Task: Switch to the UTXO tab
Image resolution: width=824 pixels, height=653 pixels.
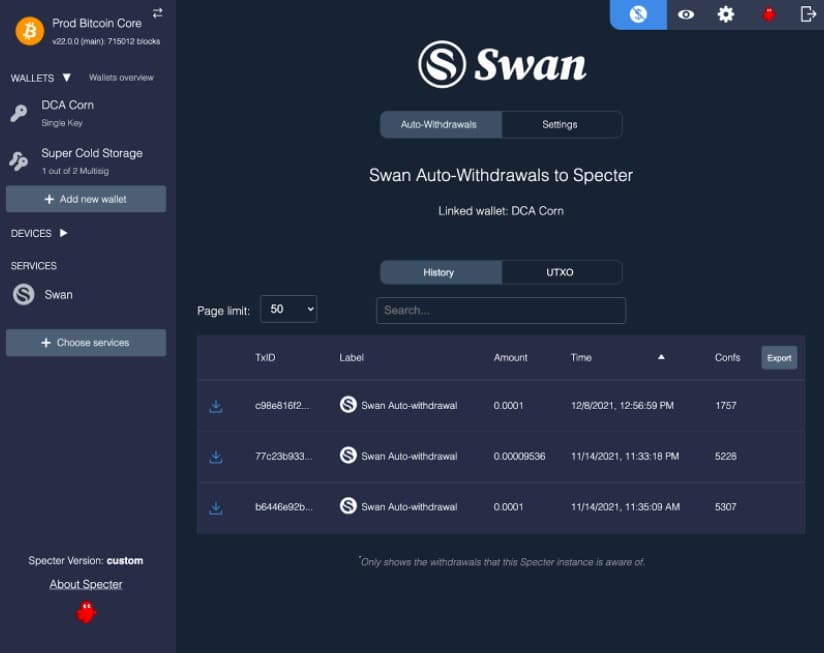Action: (560, 272)
